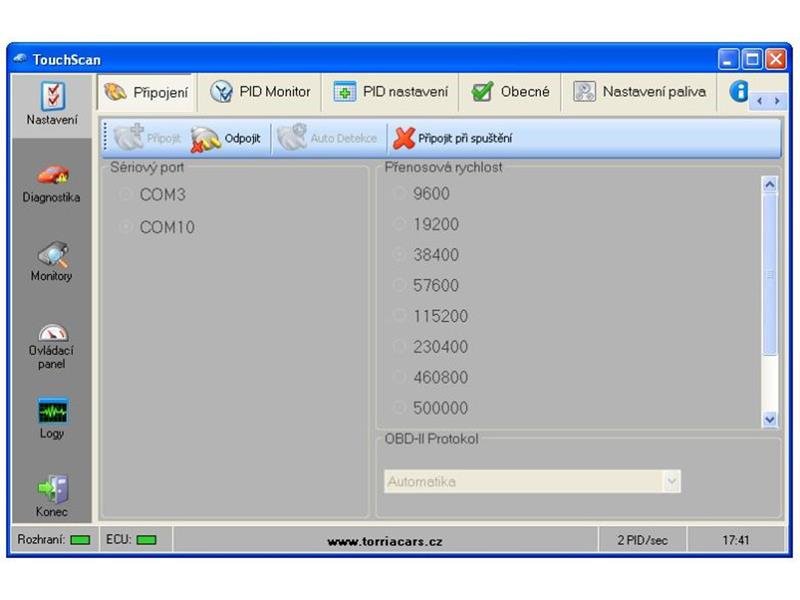Select baud rate 460800
This screenshot has height=600, width=800.
[x=431, y=377]
